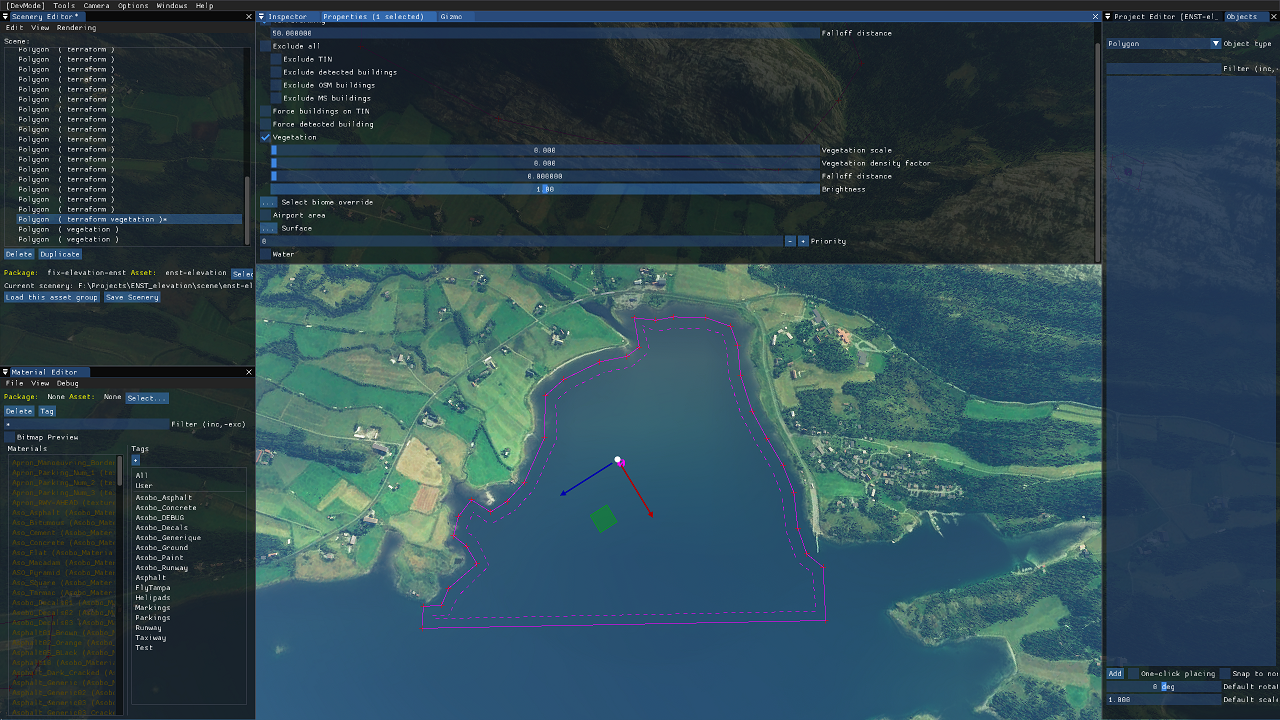Viewport: 1280px width, 720px height.
Task: Click the blue gizmo axis arrowhead
Action: (x=563, y=493)
